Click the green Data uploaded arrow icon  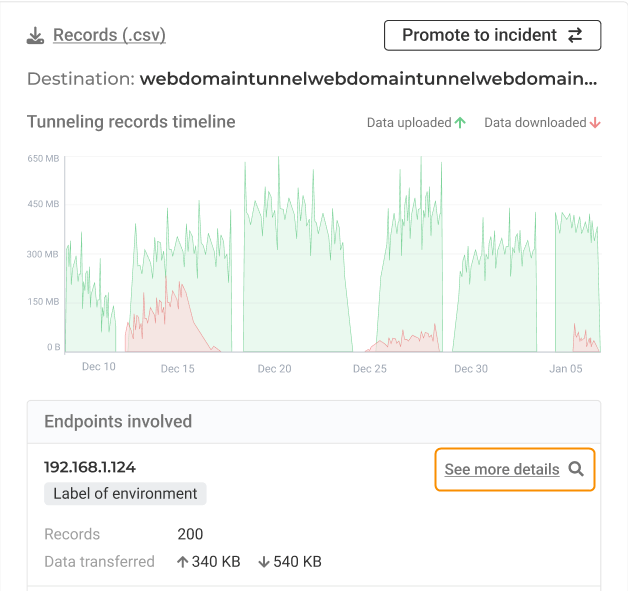[460, 123]
